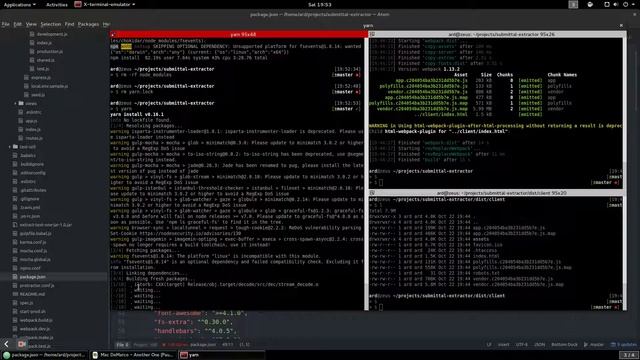The image size is (640, 360).
Task: Click the green Atom icon in the taskbar
Action: (x=6, y=355)
